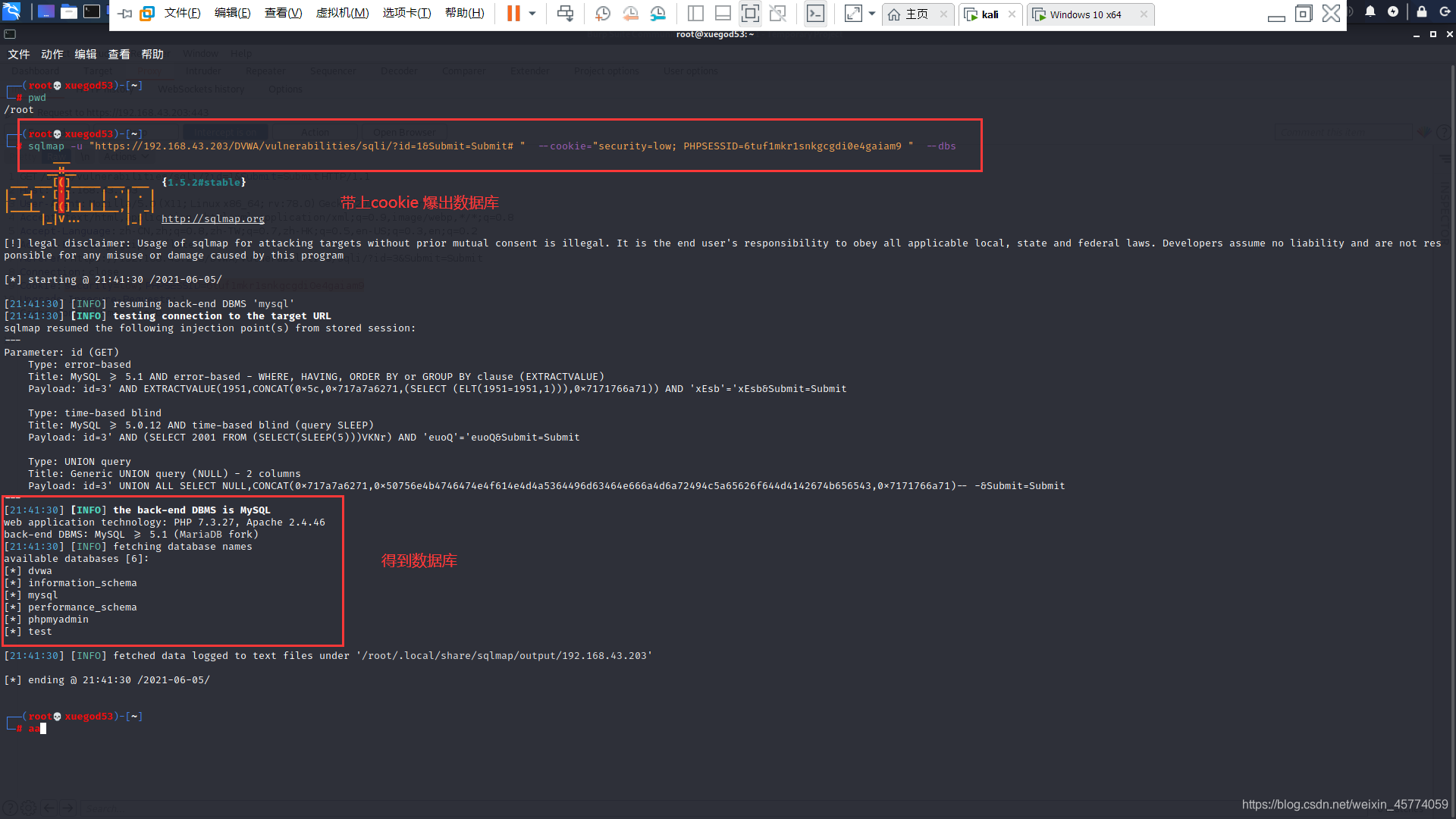Click the VMware toolbar pin icon

pyautogui.click(x=126, y=14)
